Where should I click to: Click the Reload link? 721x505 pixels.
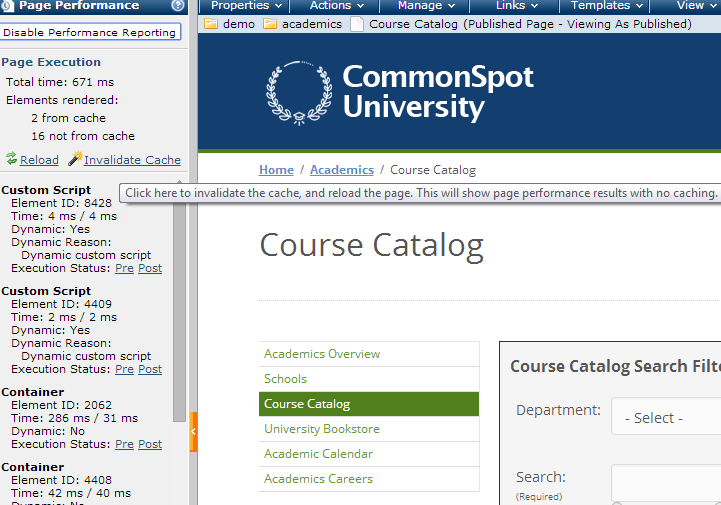click(x=39, y=160)
